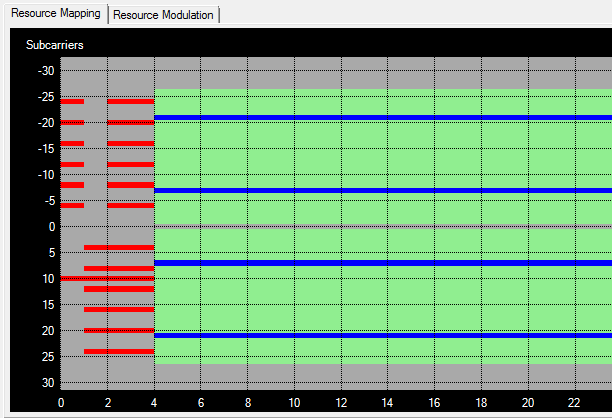Click symbol 12 on the horizontal axis
Screen dimensions: 612x418
click(x=341, y=403)
